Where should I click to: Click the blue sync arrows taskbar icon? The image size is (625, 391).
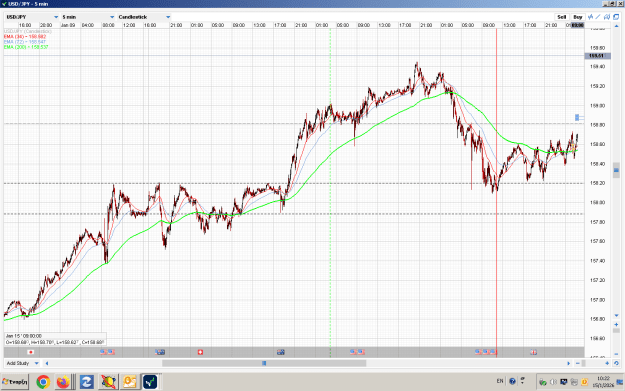coord(86,382)
